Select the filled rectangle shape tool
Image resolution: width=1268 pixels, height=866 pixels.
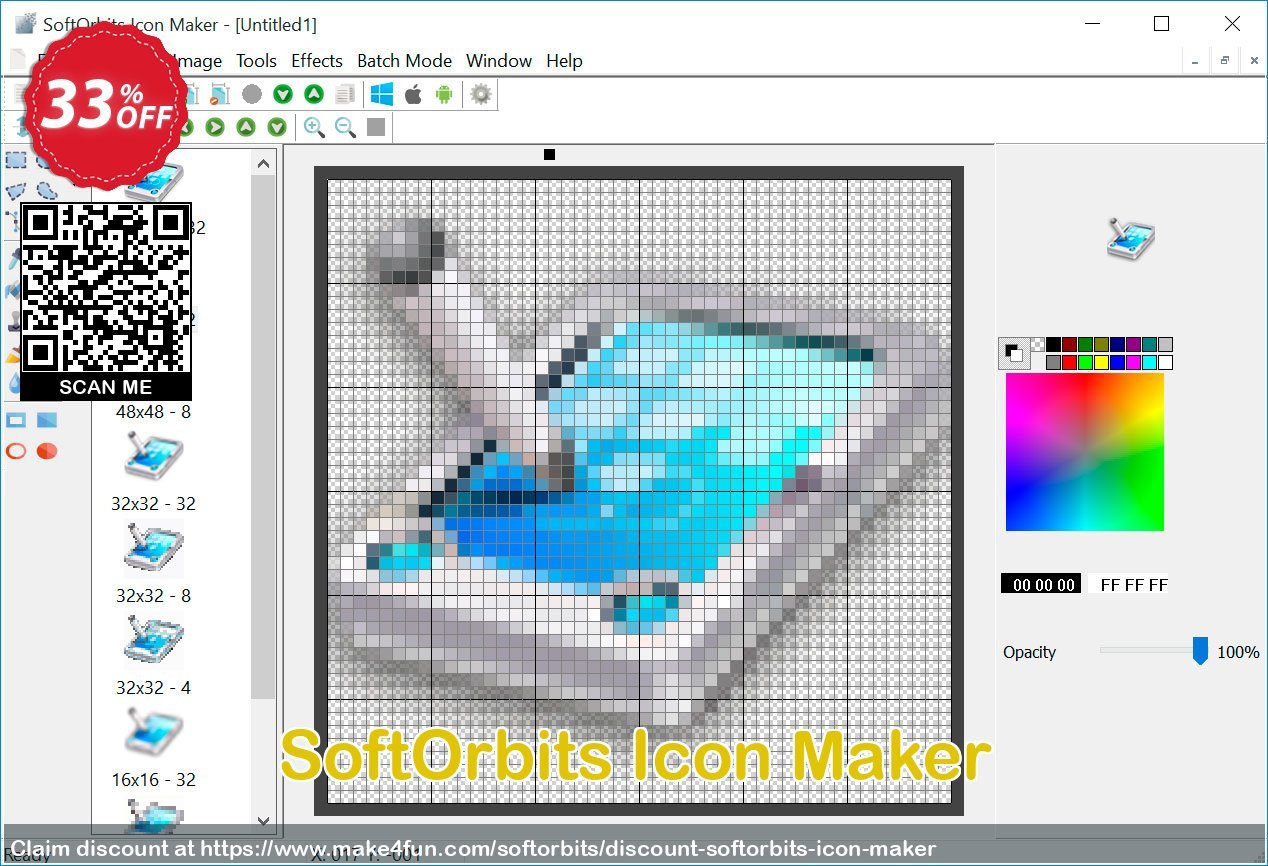tap(47, 420)
